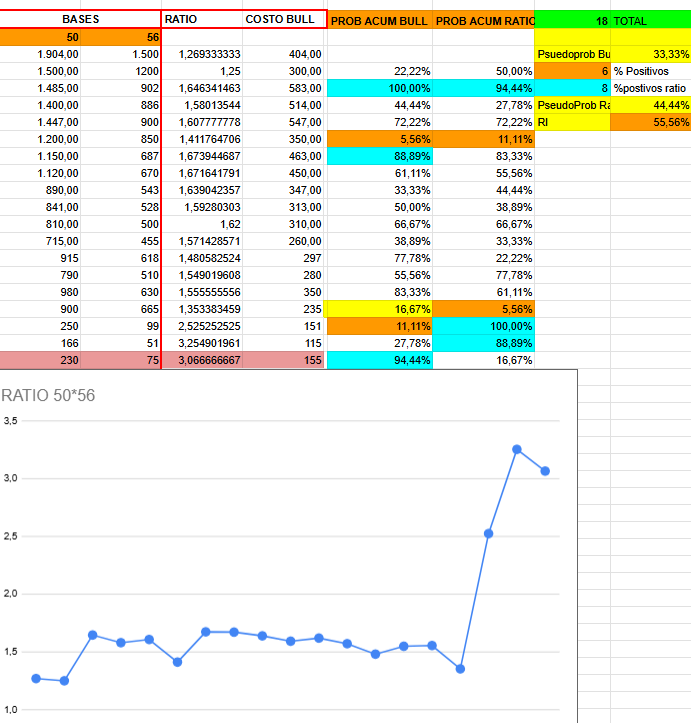Select the orange 55,56% RI value

[650, 122]
